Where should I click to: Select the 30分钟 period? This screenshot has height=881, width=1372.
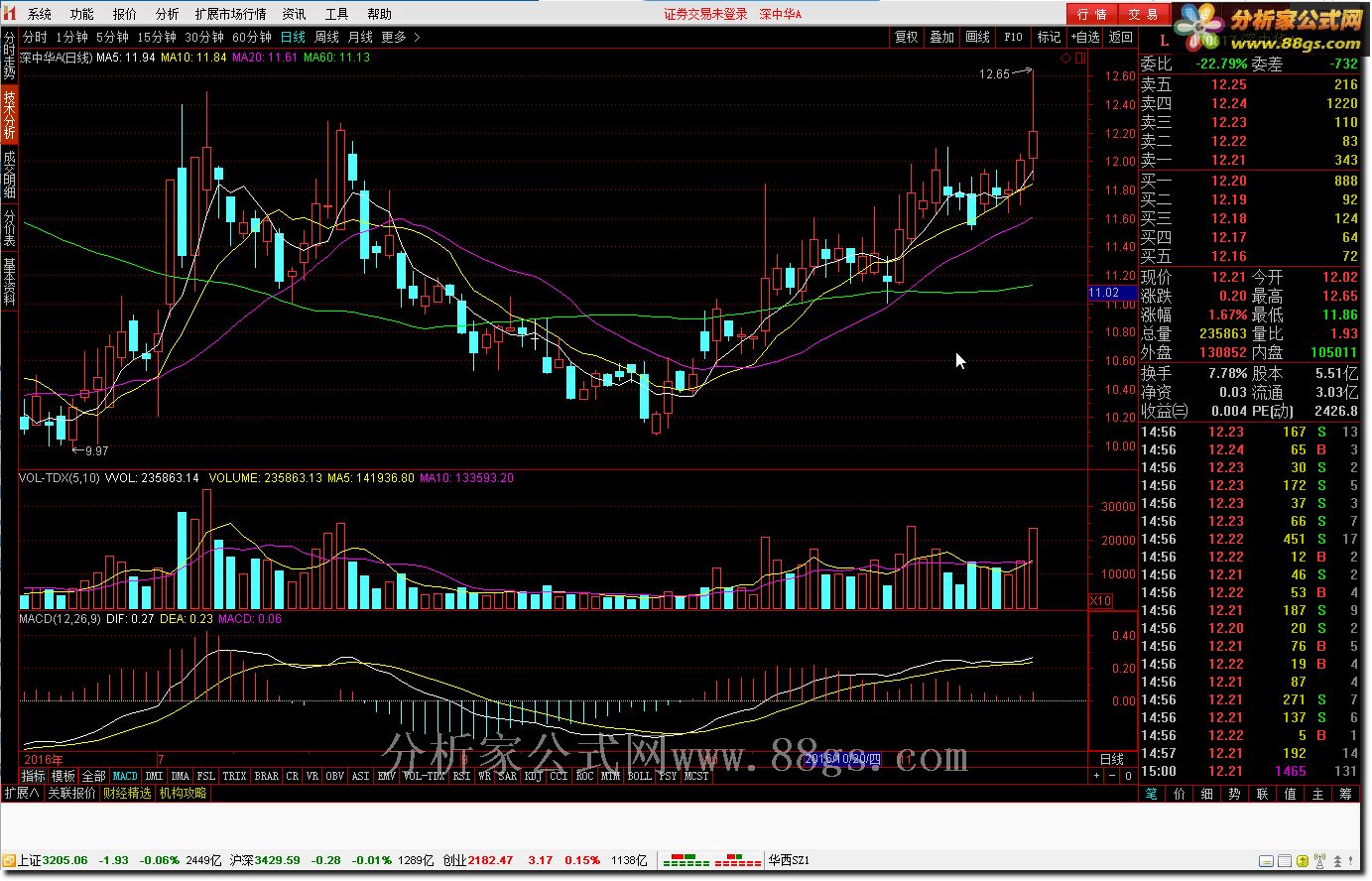203,37
